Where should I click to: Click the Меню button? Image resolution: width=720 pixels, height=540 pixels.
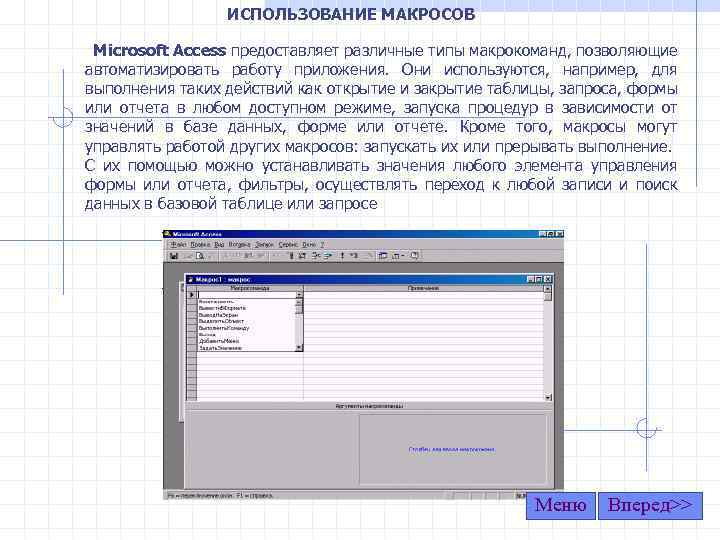coord(561,506)
